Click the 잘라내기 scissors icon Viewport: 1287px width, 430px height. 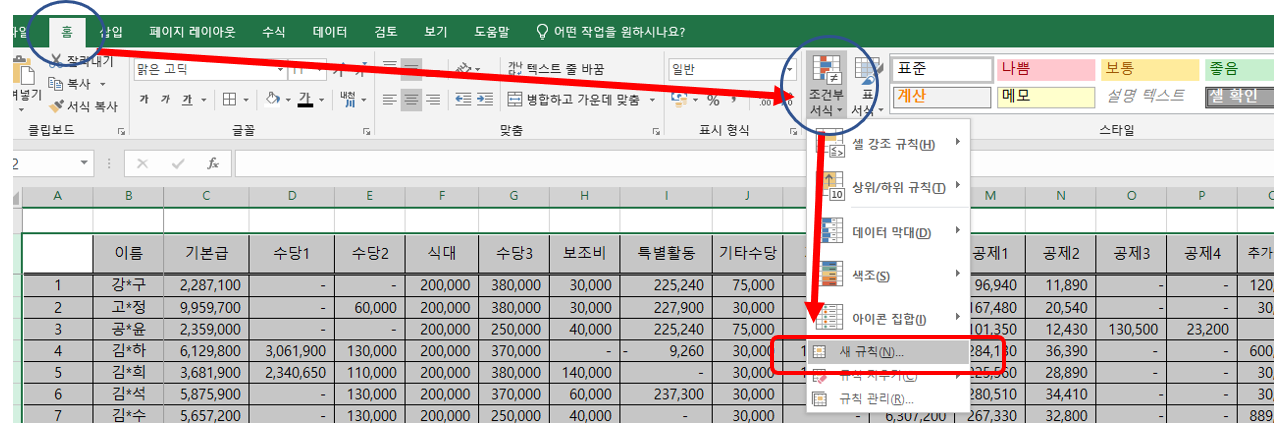(56, 62)
